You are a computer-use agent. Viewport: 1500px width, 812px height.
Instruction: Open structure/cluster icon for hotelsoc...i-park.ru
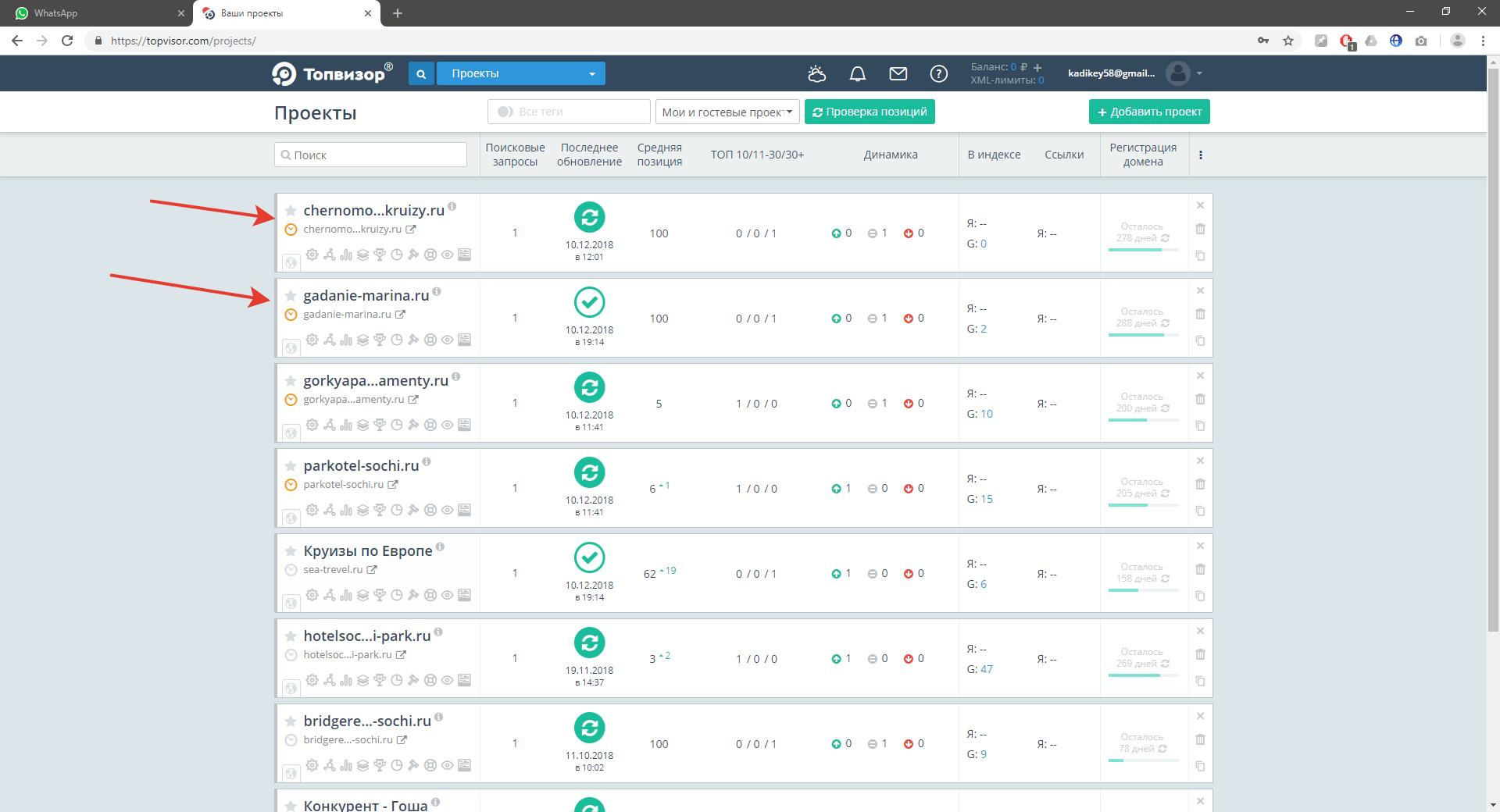[329, 680]
